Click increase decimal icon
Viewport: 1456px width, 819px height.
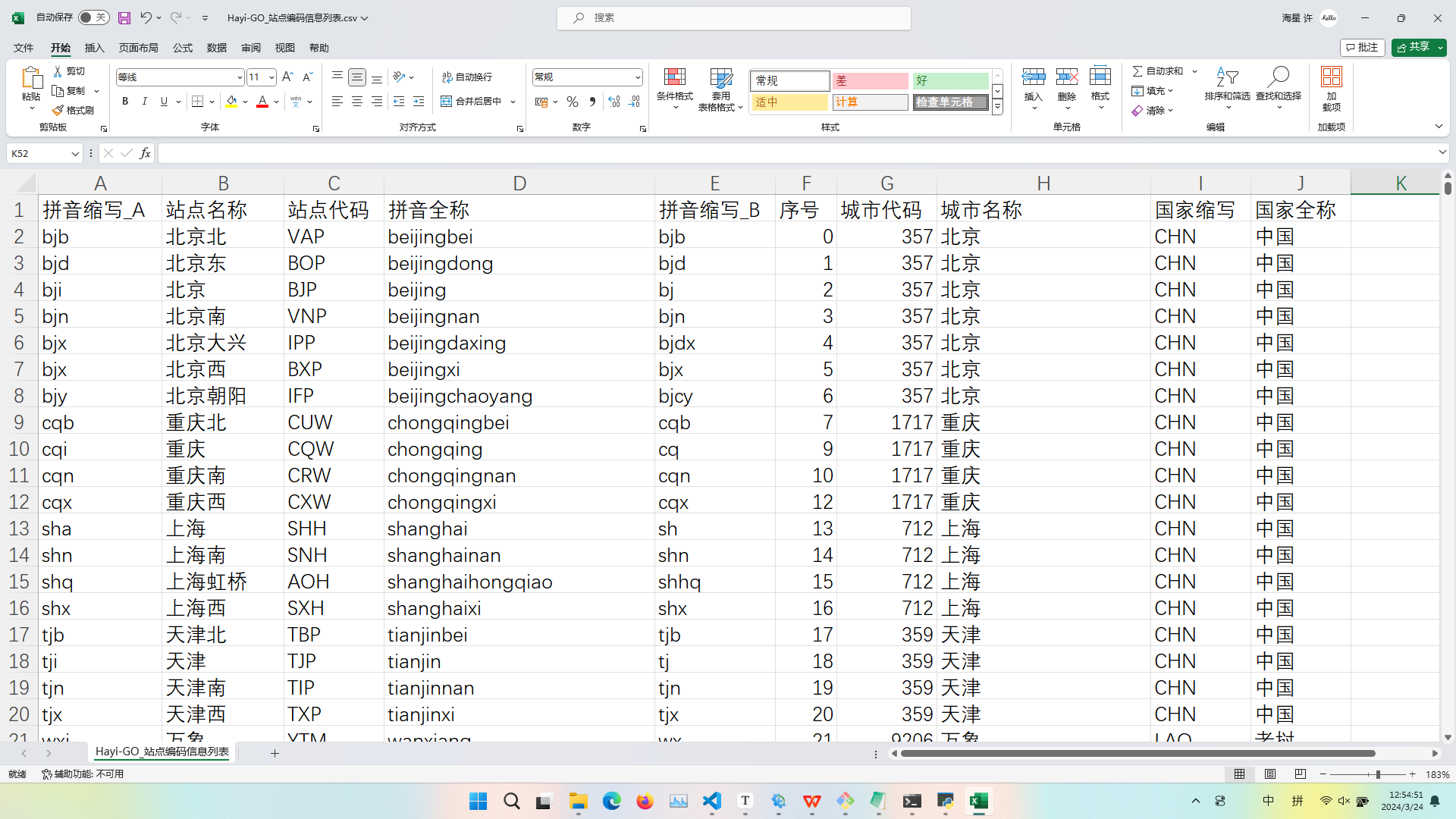[x=614, y=102]
